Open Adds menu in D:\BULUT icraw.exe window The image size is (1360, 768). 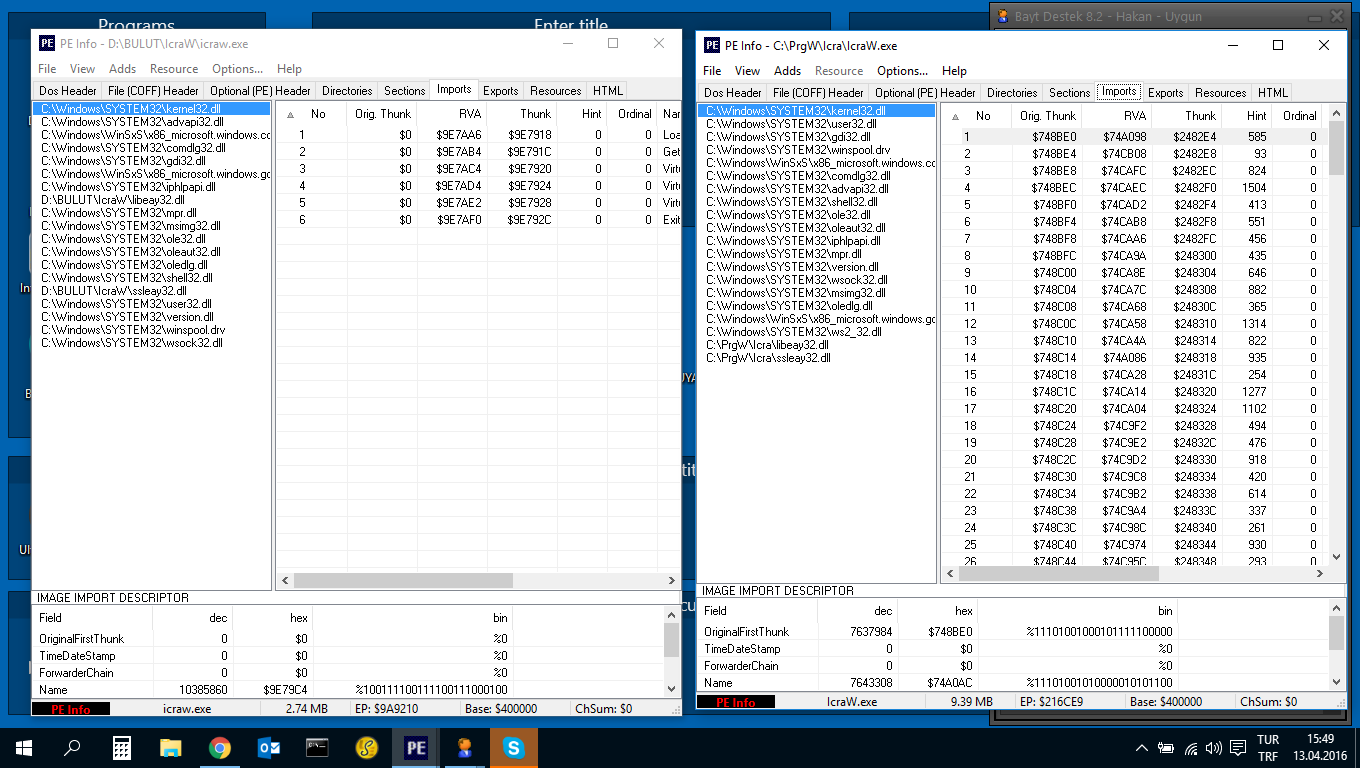[122, 69]
